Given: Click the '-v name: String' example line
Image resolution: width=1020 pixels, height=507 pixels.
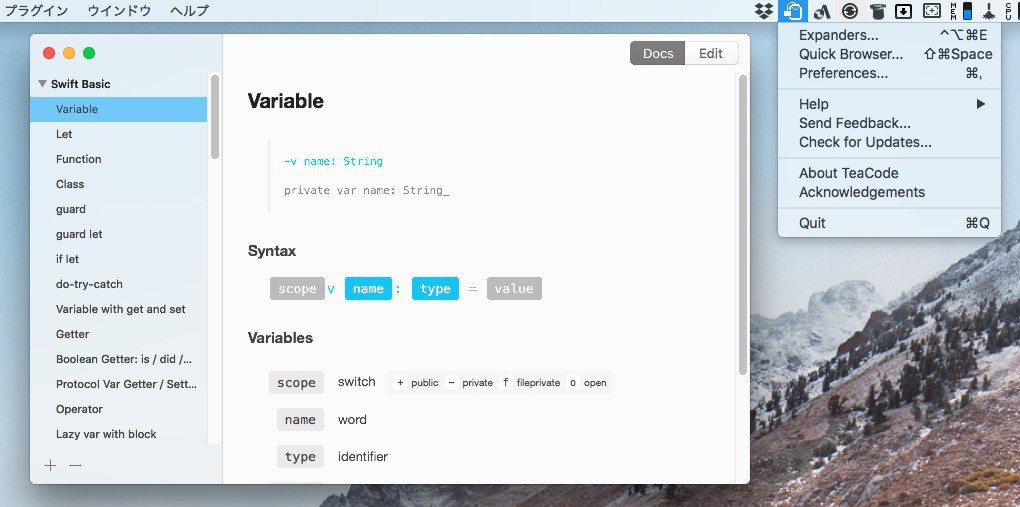Looking at the screenshot, I should click(x=333, y=161).
